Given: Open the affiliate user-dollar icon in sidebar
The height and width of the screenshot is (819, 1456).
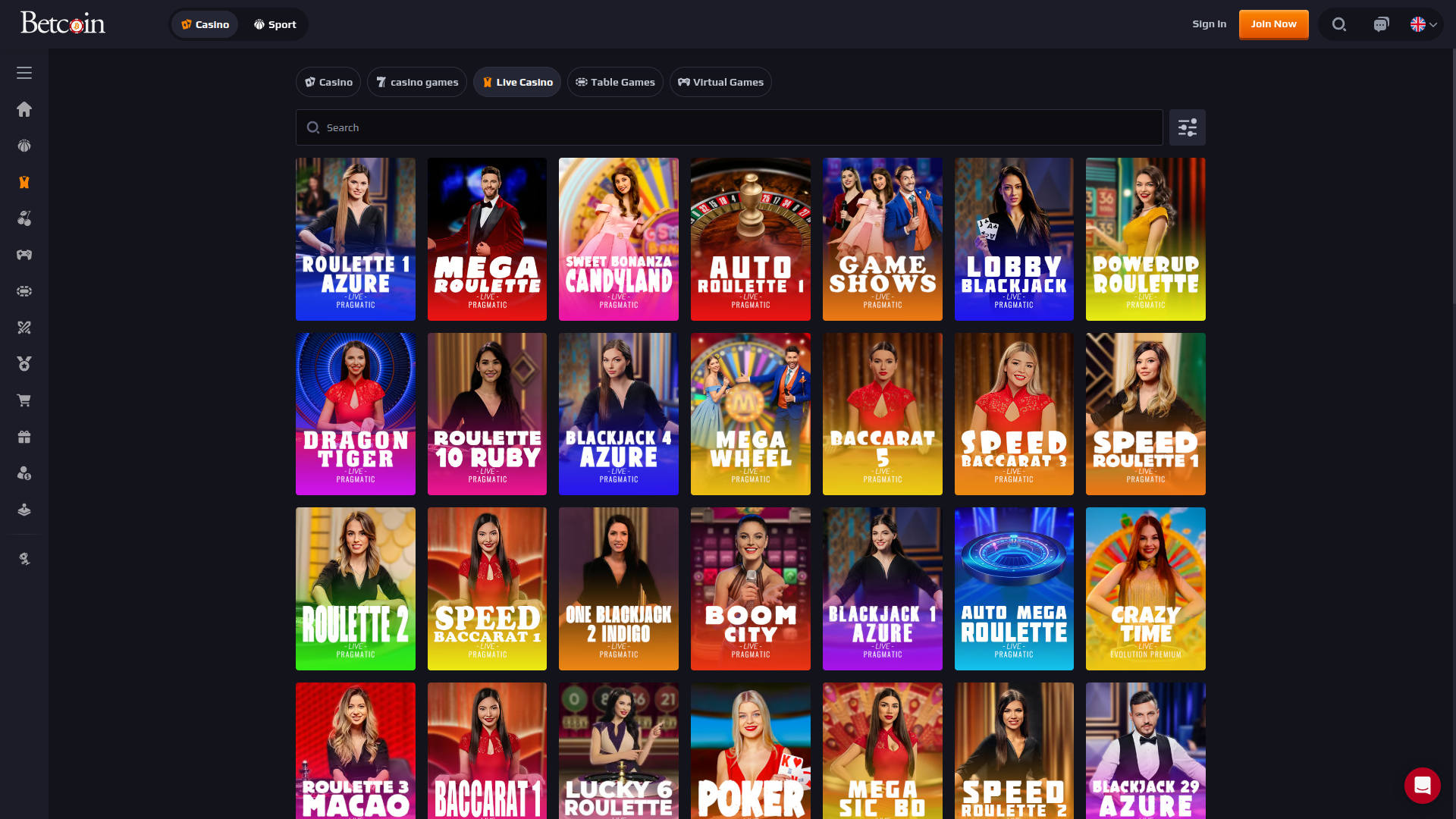Looking at the screenshot, I should click(x=24, y=473).
